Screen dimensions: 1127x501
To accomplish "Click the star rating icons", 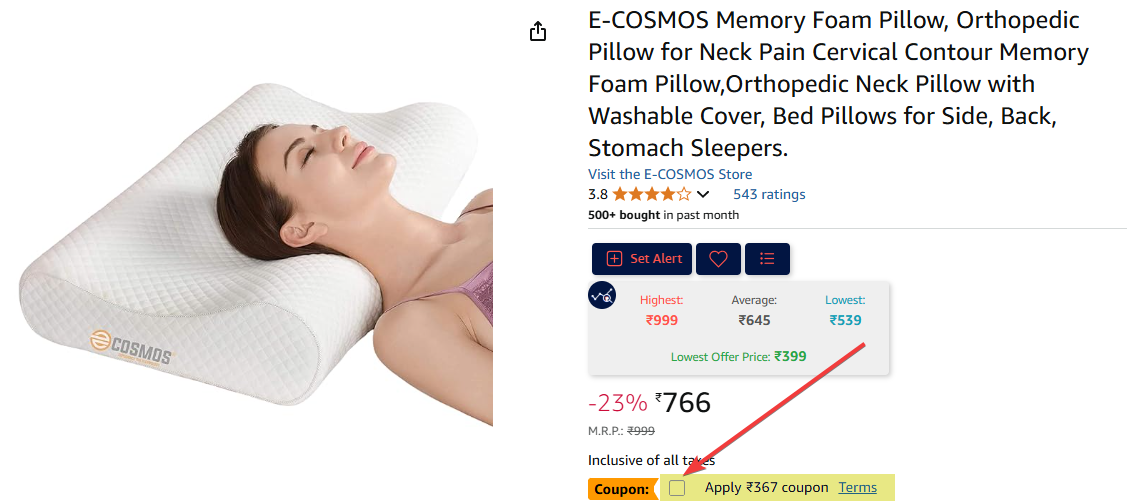I will tap(652, 194).
